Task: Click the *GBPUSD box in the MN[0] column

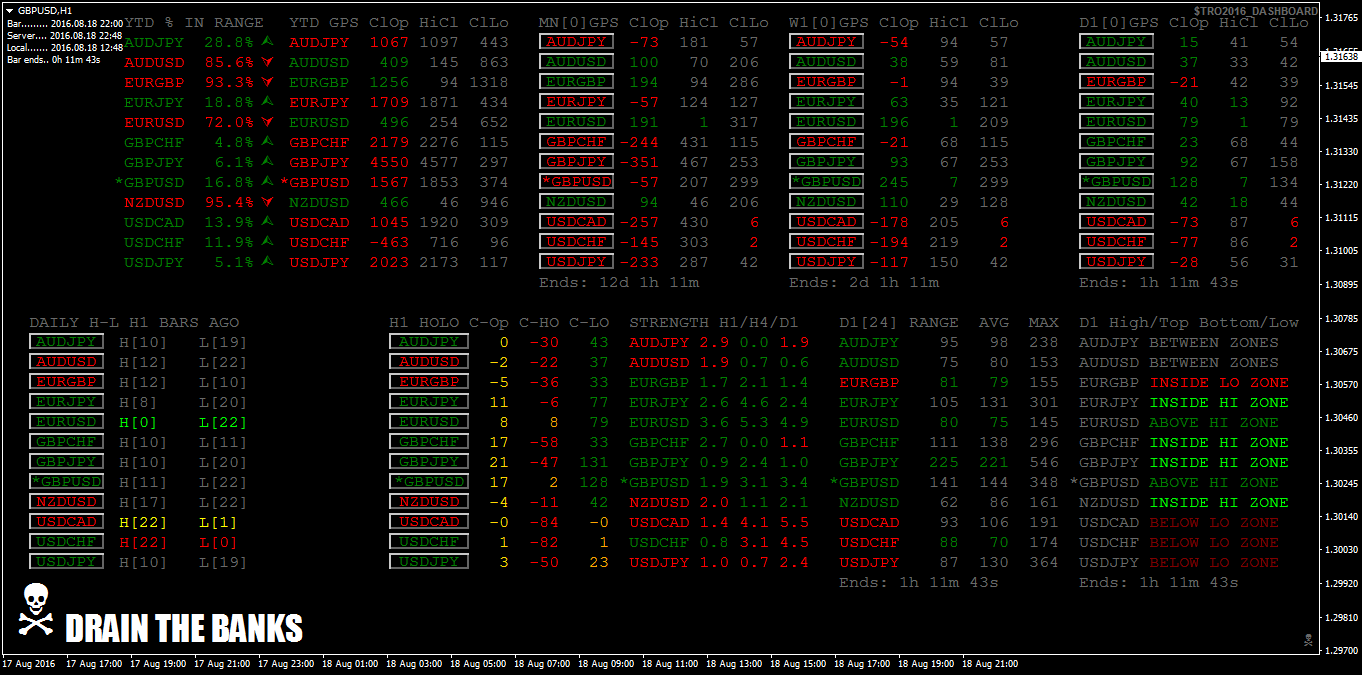Action: point(576,182)
